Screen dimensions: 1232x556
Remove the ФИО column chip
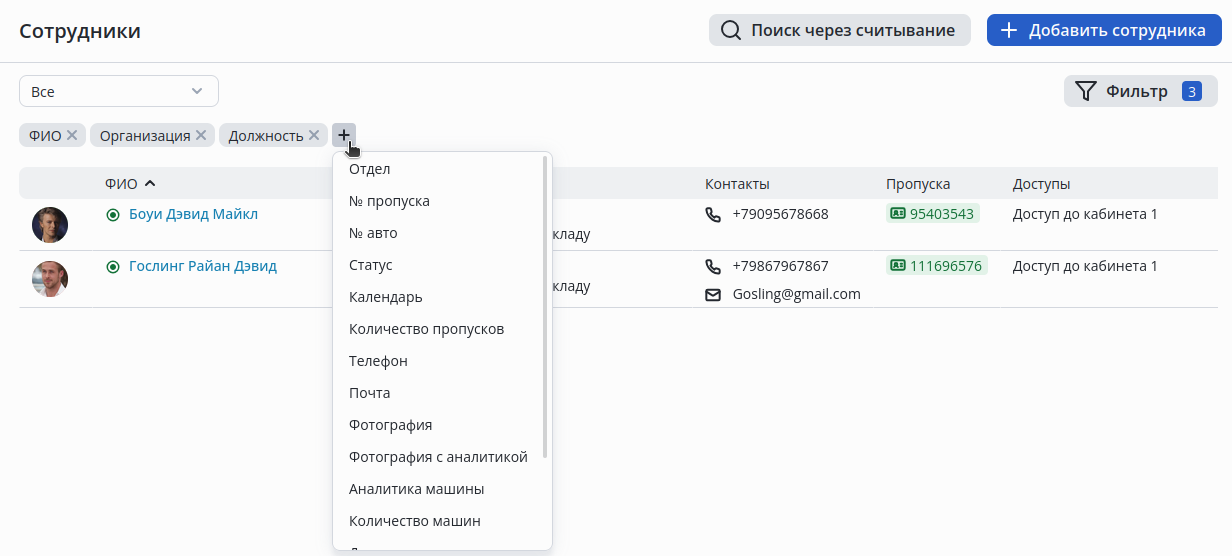(72, 136)
